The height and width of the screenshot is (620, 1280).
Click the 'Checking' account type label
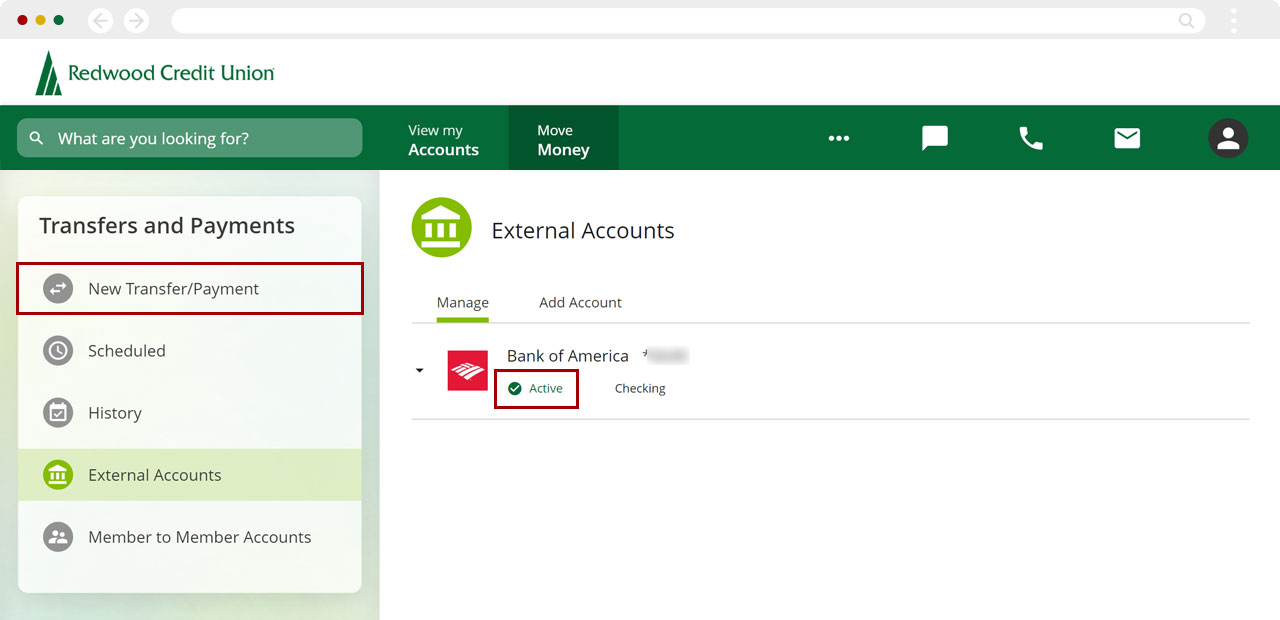click(640, 388)
